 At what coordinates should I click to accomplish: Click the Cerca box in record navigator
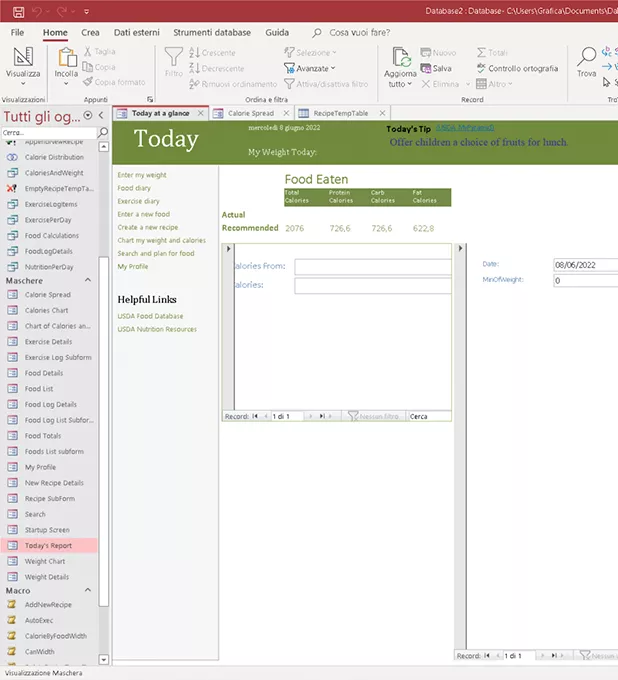[x=428, y=416]
